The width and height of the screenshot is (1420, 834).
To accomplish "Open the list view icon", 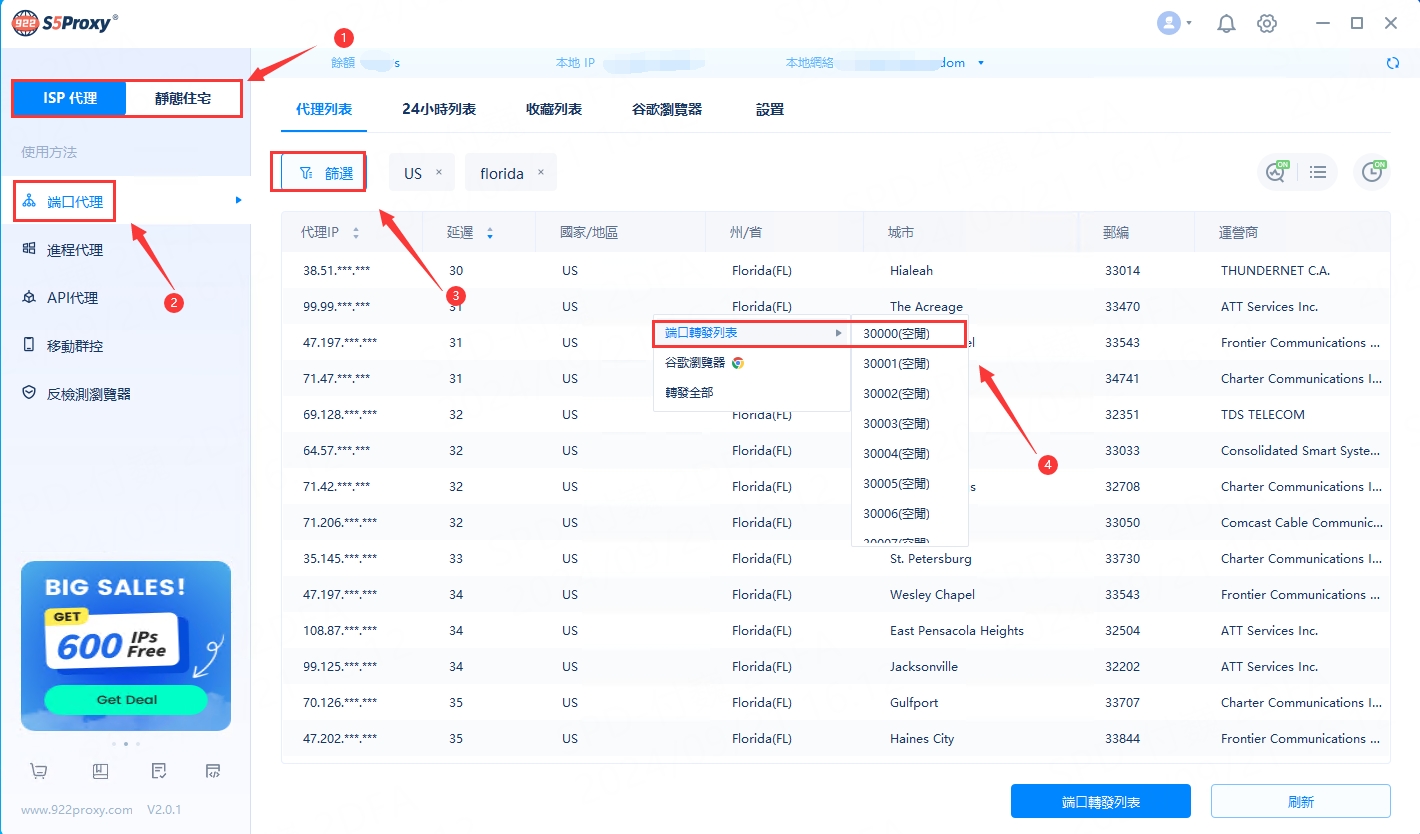I will [x=1318, y=173].
